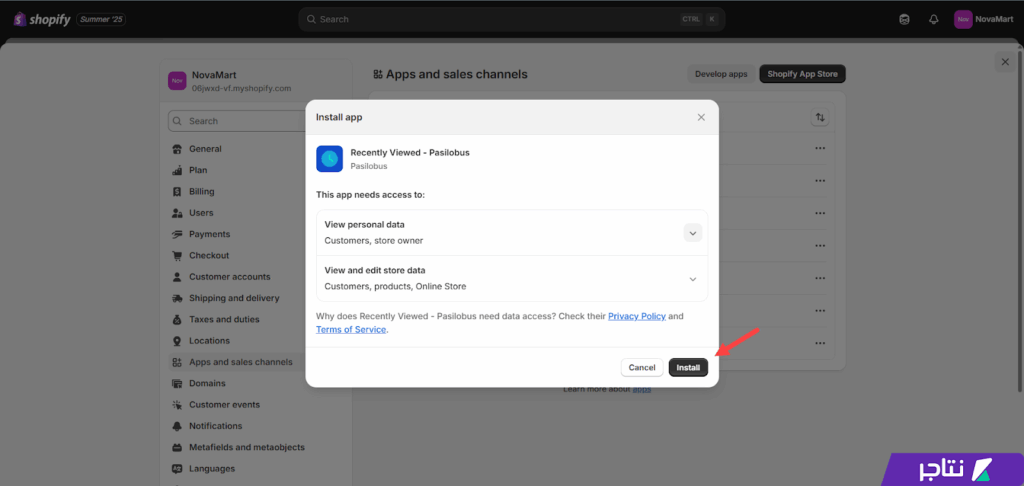Click the 06jwxd-vf.myshopify.com store URL
This screenshot has width=1024, height=486.
click(242, 88)
